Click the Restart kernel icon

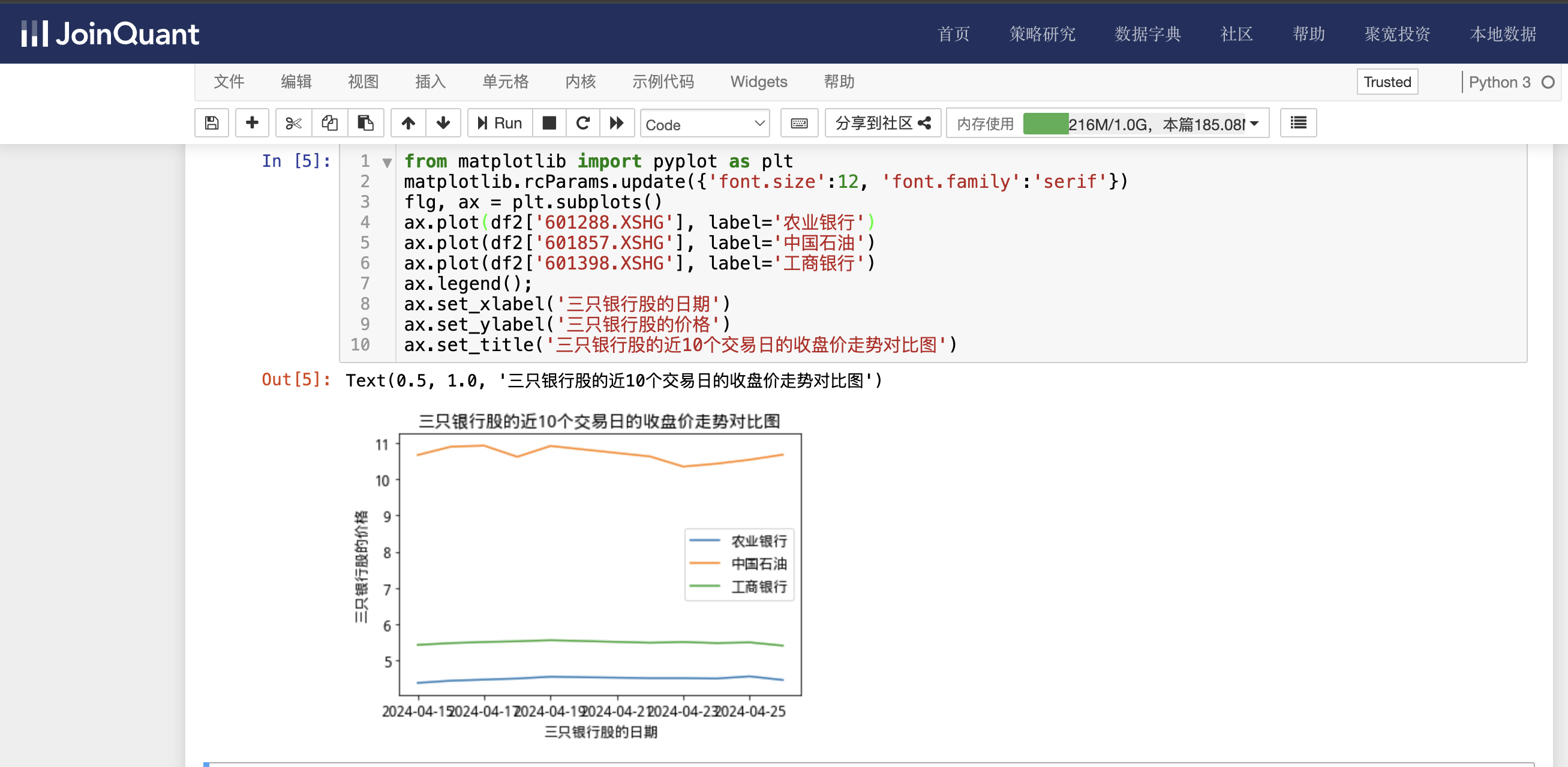click(583, 123)
